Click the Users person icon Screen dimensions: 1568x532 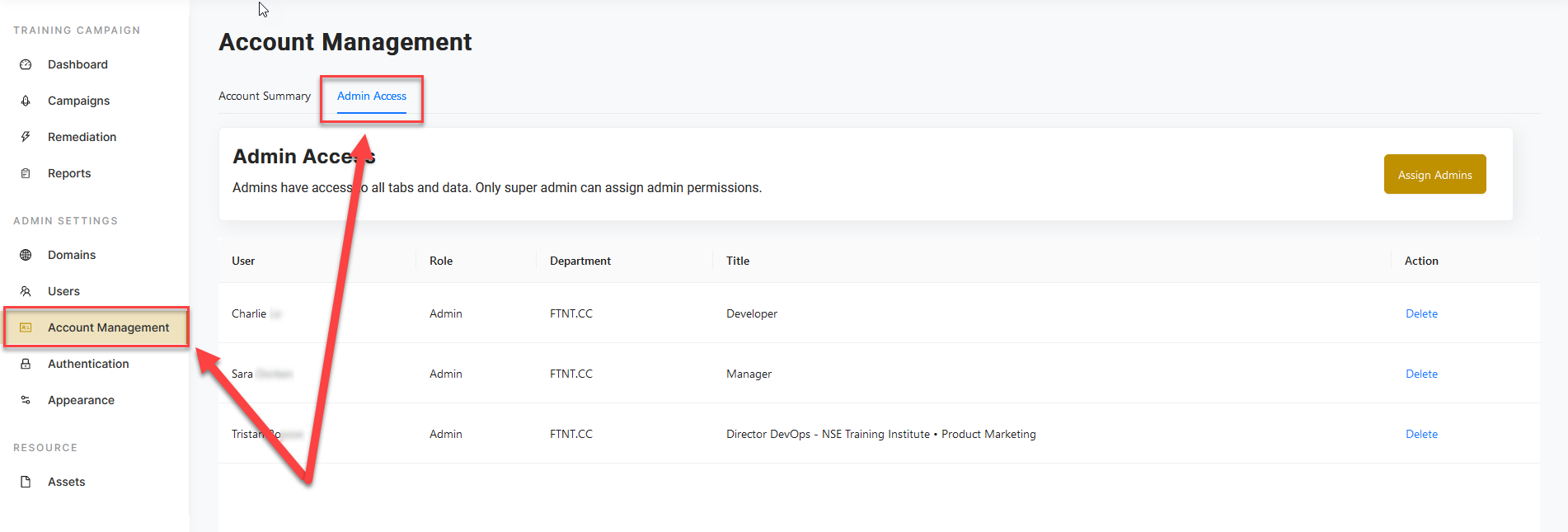[26, 291]
